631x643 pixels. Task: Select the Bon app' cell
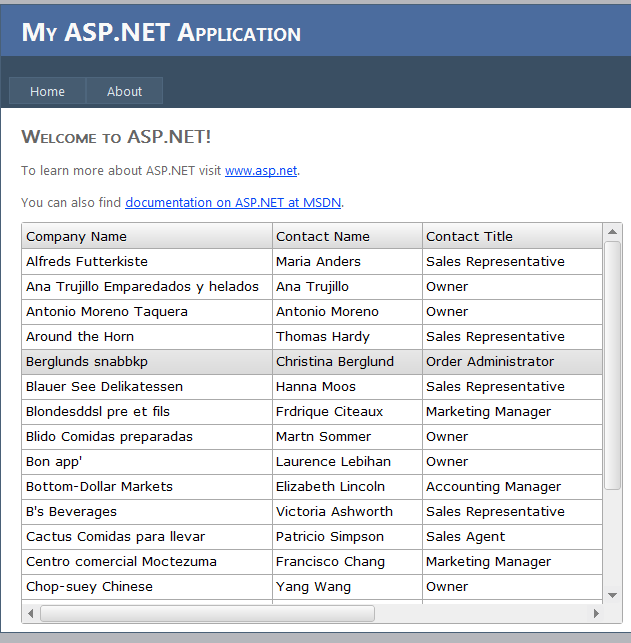click(x=147, y=462)
